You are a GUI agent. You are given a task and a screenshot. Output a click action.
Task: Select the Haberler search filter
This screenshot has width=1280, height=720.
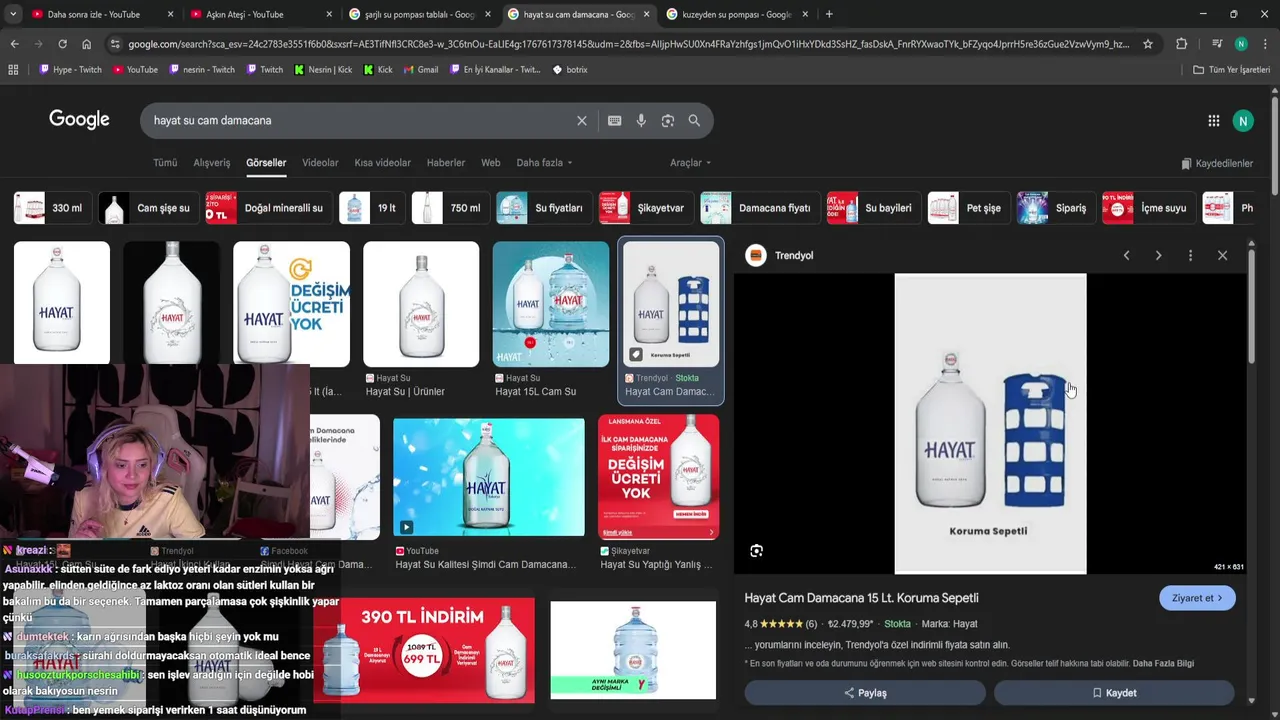pos(446,163)
